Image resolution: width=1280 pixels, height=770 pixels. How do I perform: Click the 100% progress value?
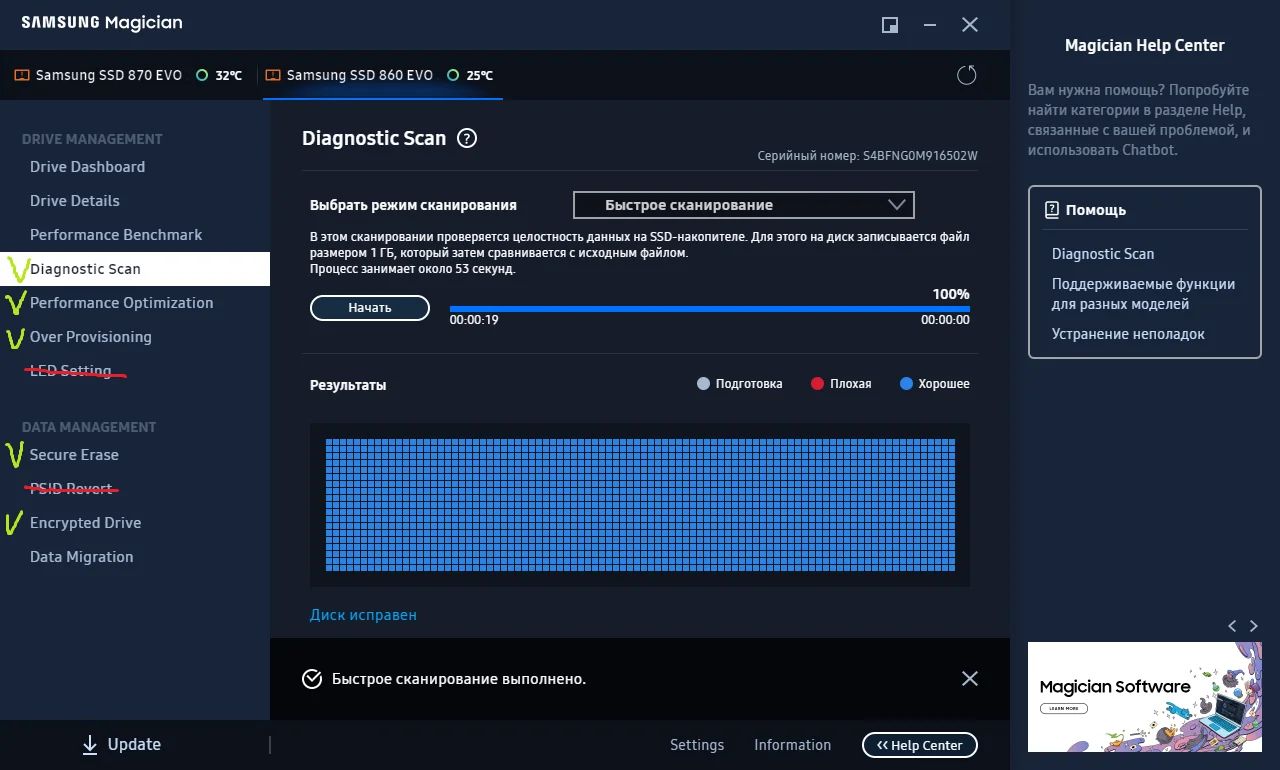[951, 294]
